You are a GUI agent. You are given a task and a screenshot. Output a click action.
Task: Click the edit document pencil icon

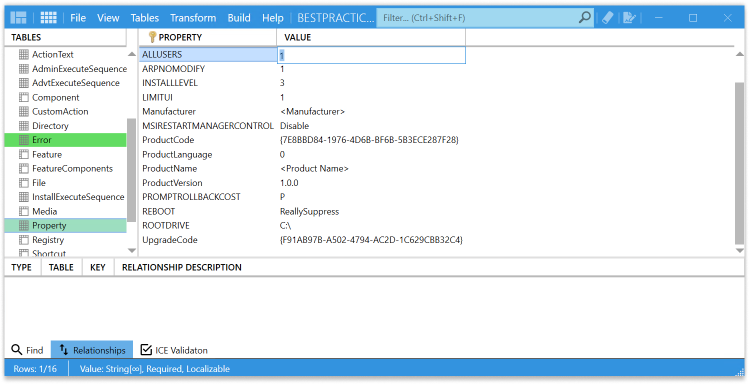(629, 18)
